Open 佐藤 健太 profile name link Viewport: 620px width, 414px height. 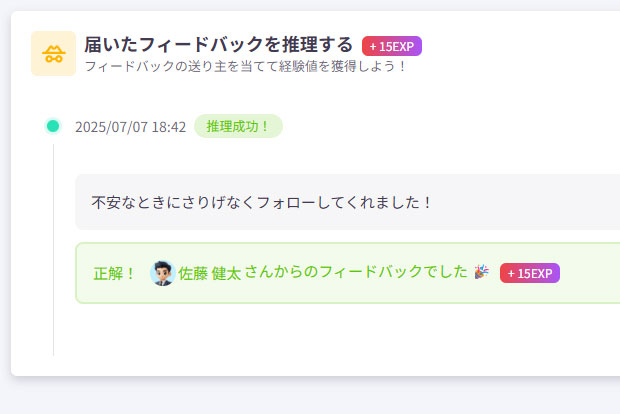click(210, 273)
